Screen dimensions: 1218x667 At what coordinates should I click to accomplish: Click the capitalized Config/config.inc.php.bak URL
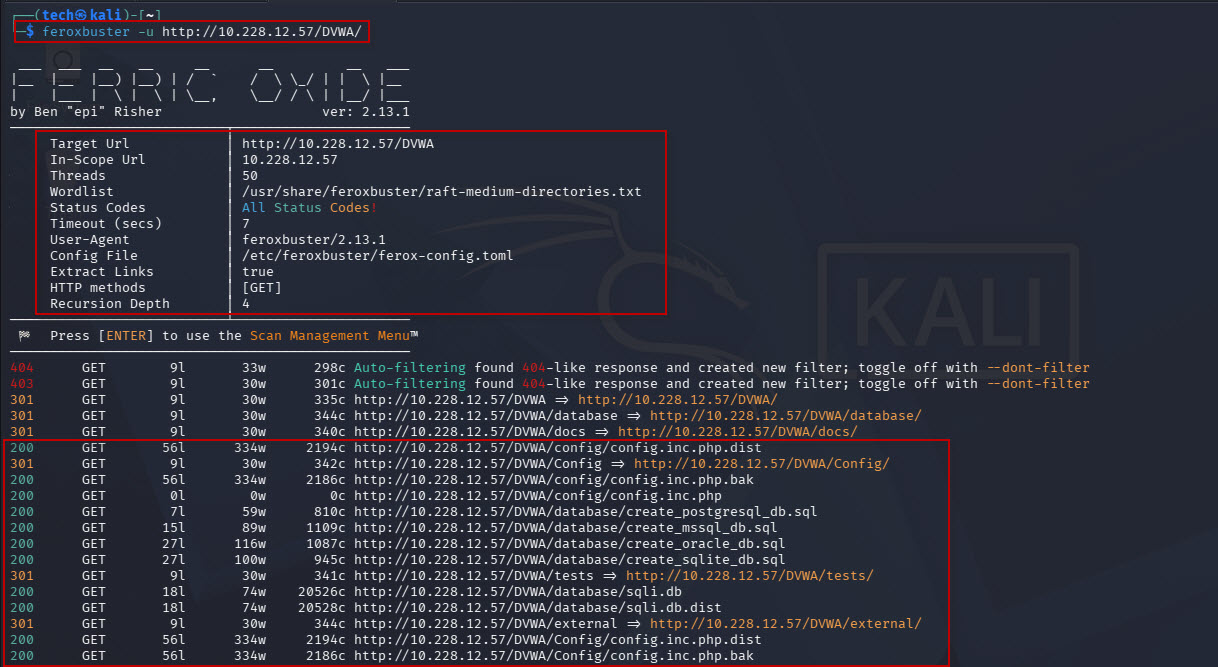coord(554,656)
